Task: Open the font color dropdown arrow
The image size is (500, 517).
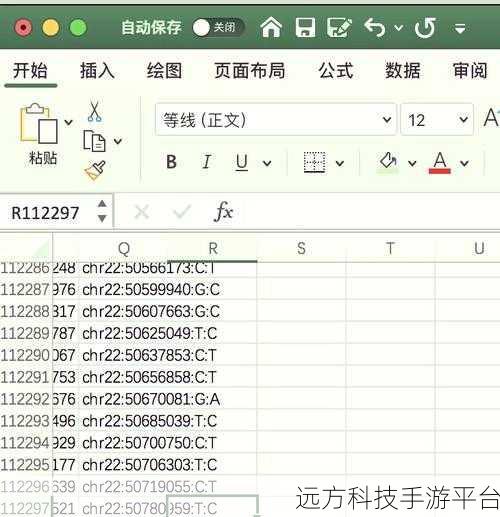Action: [464, 163]
